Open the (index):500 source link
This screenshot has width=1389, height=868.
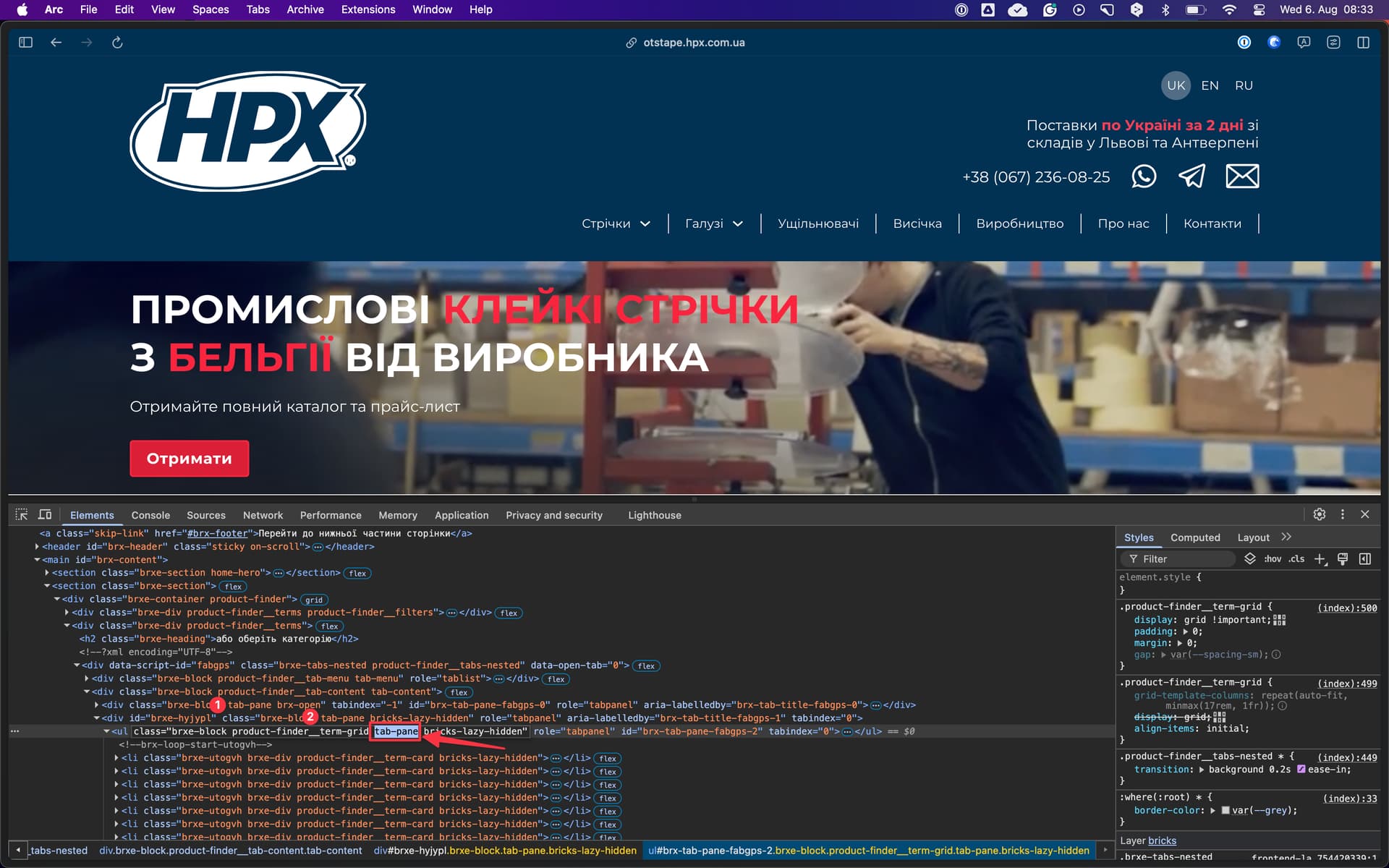[x=1346, y=608]
